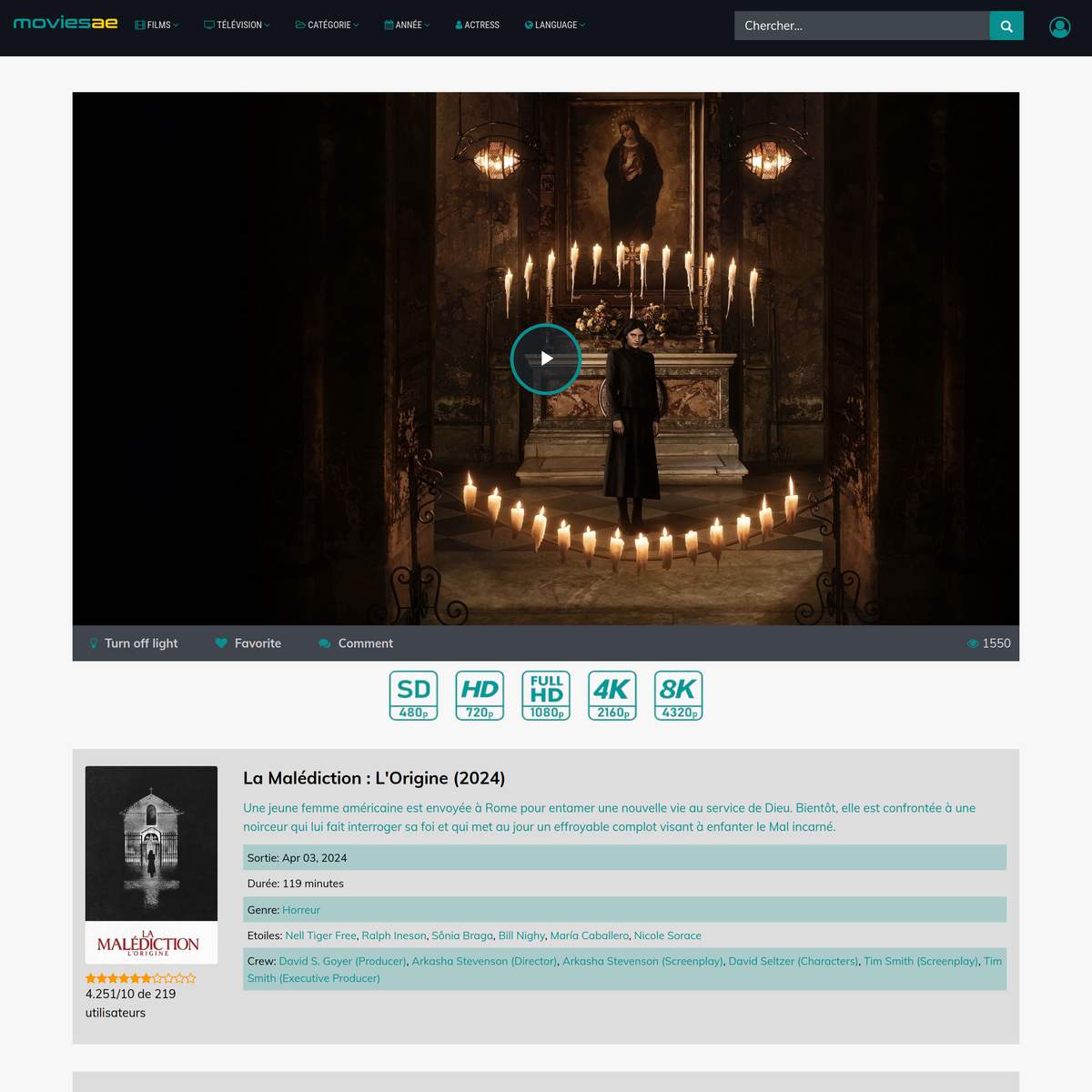
Task: Open the user account icon
Action: pyautogui.click(x=1059, y=26)
